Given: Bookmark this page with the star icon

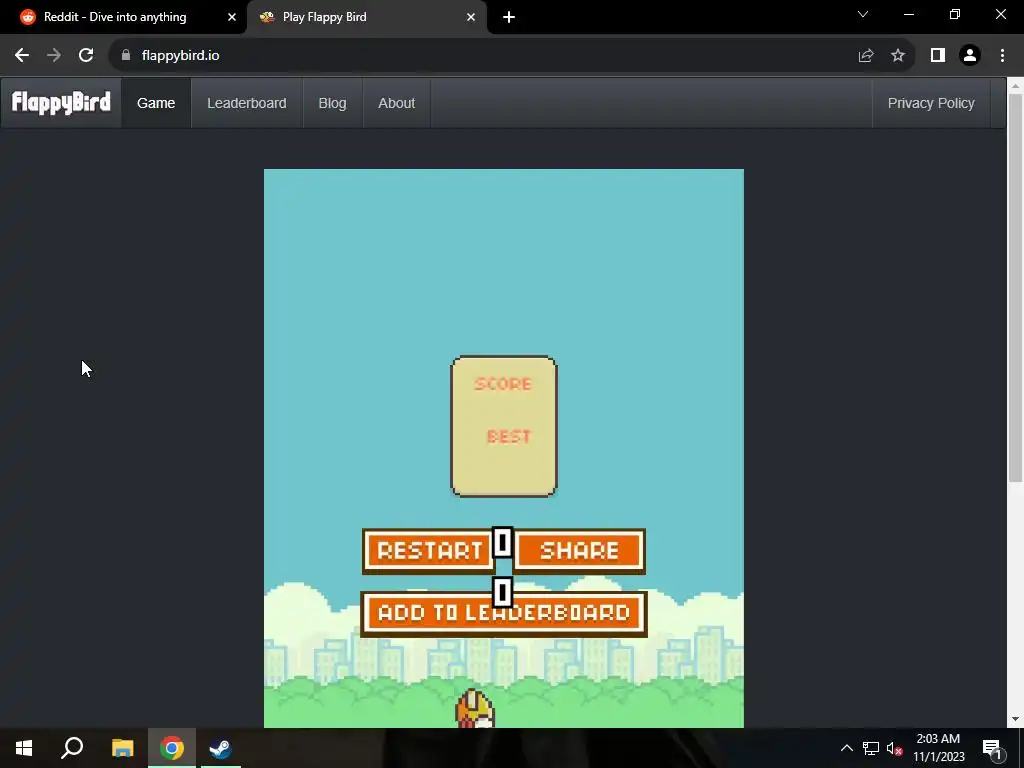Looking at the screenshot, I should [898, 56].
